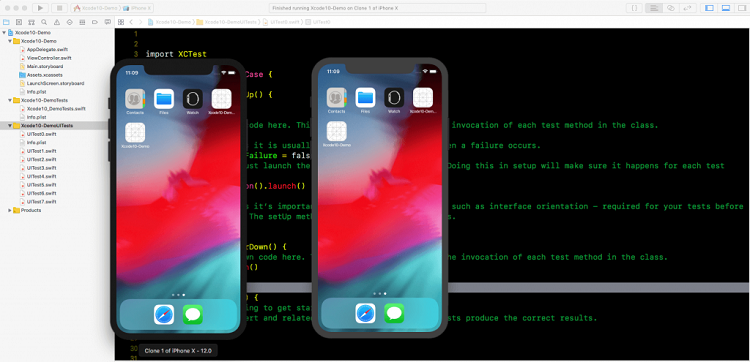Expand the Products group
The height and width of the screenshot is (362, 750).
(10, 210)
